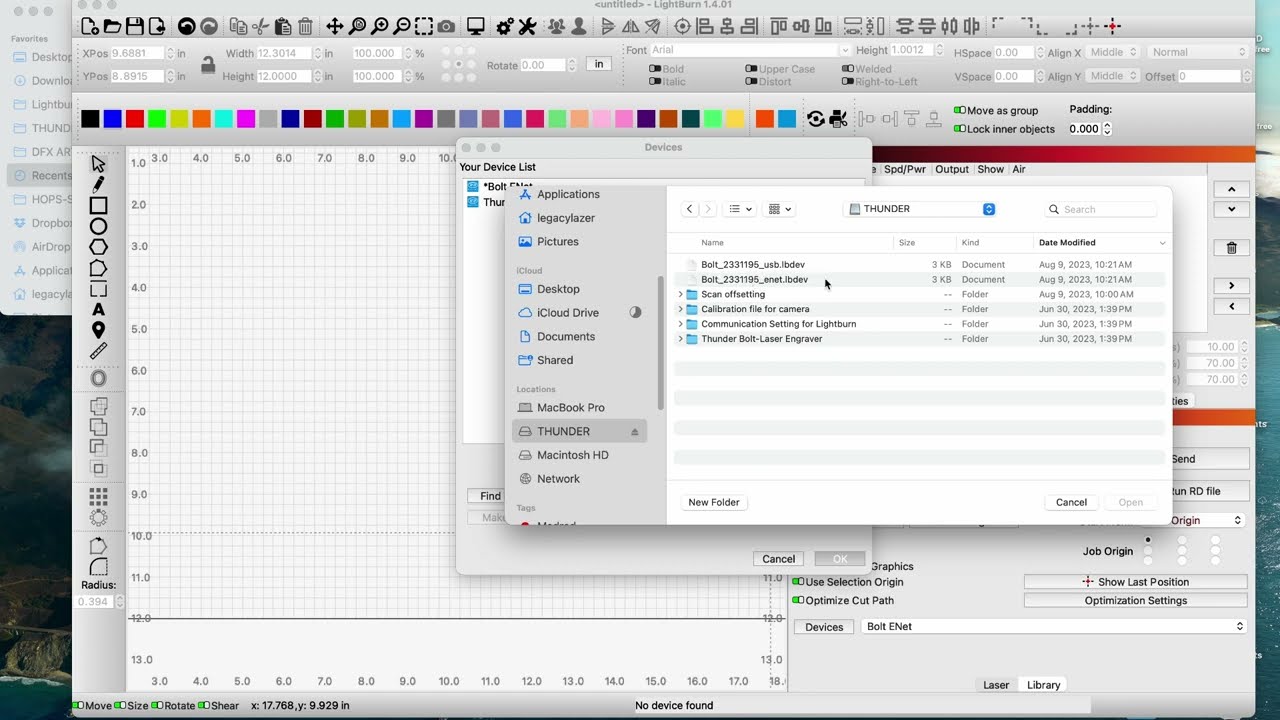Switch to the Library tab
Screen dimensions: 1280x720
1043,685
